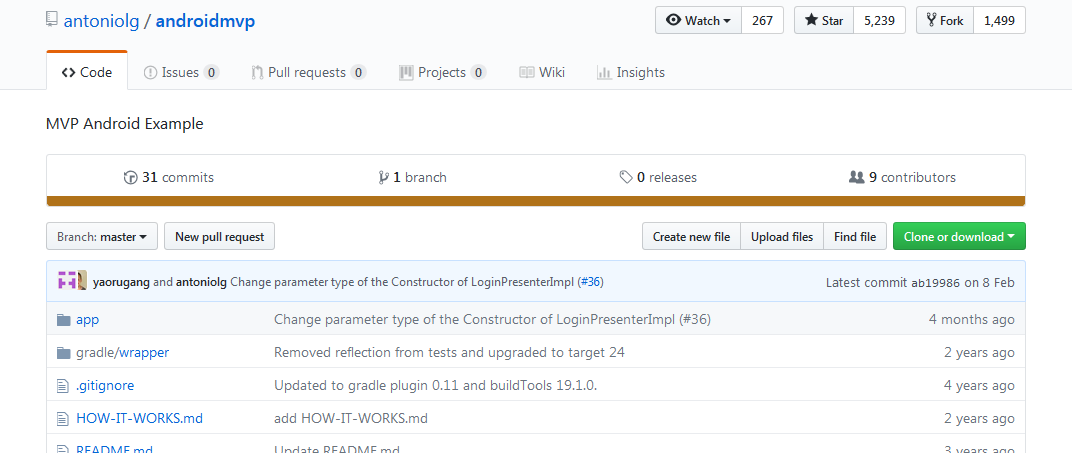Open the yaorugang author link
The height and width of the screenshot is (453, 1072).
[x=122, y=282]
